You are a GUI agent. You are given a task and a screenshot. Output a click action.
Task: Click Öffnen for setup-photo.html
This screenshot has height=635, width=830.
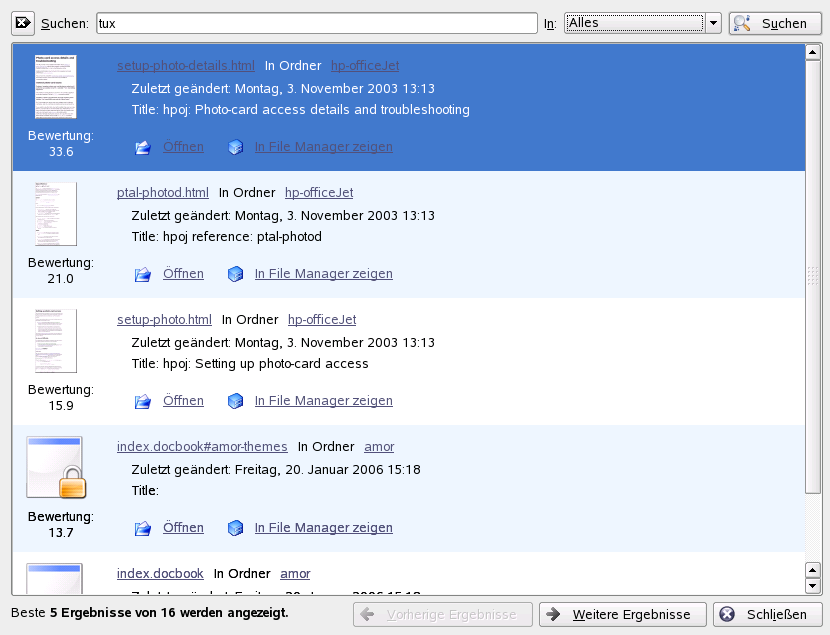(183, 401)
